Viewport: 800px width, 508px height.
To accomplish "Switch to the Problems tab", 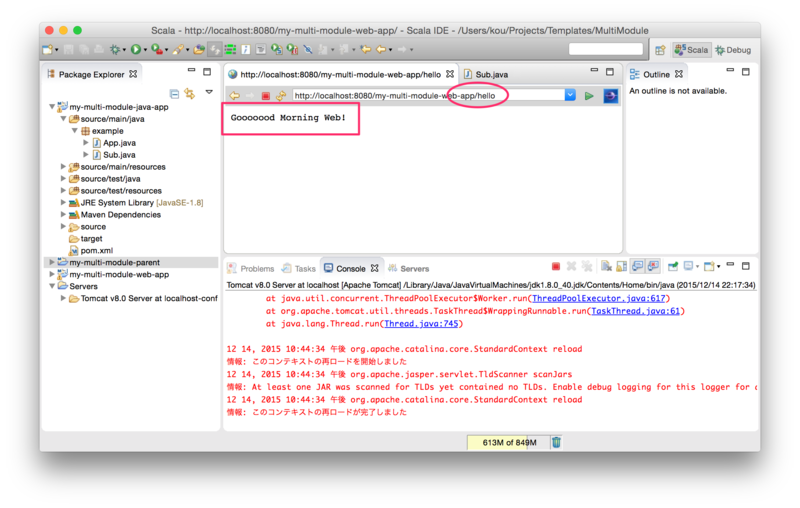I will click(252, 268).
